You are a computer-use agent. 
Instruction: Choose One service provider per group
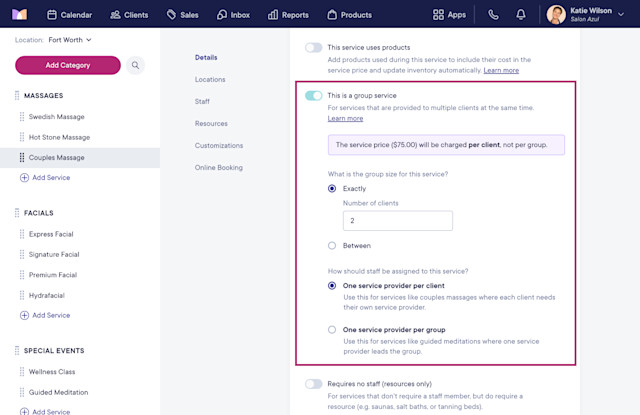(332, 330)
